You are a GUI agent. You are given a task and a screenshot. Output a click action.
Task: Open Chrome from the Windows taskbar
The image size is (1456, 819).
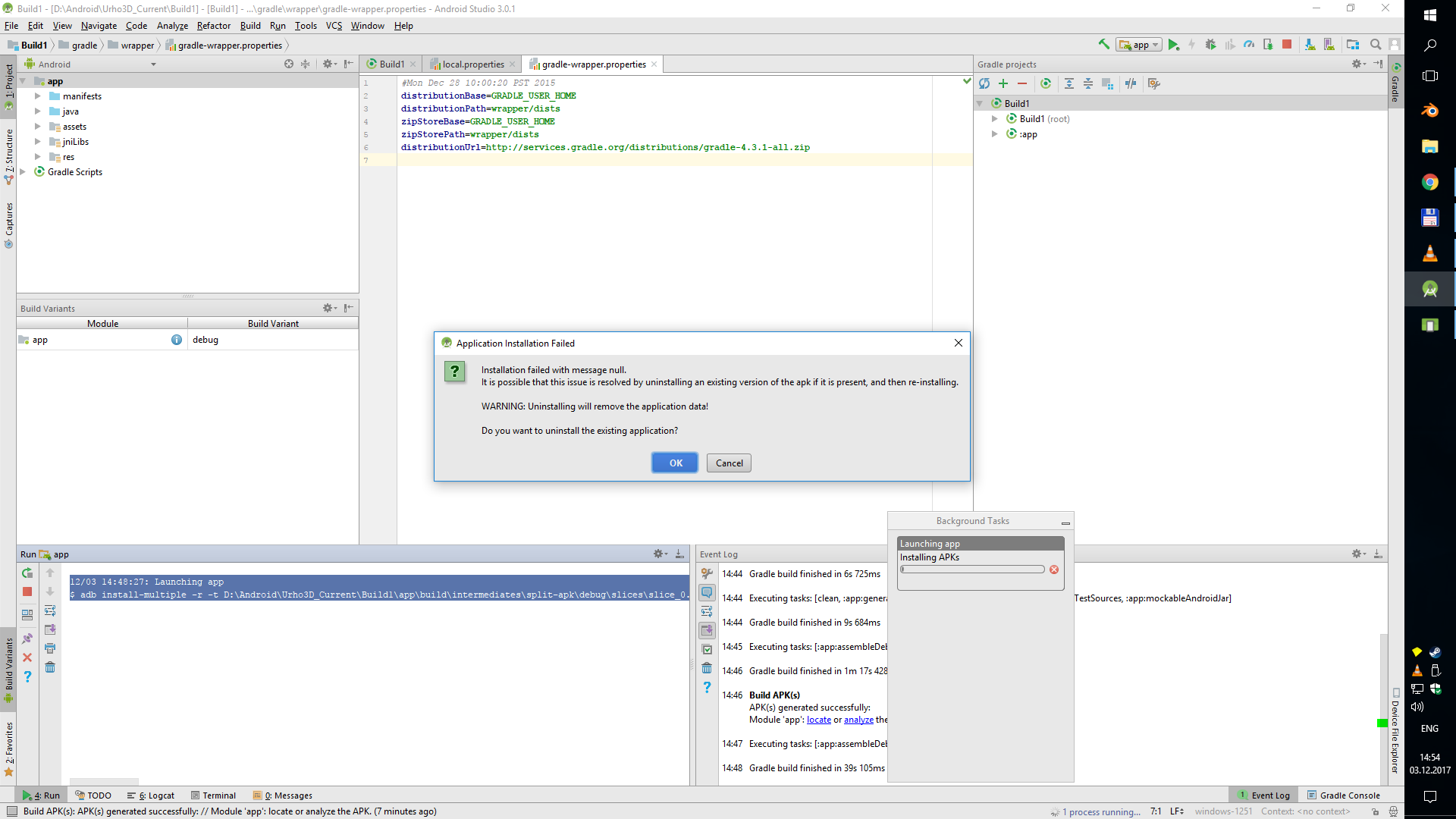pyautogui.click(x=1429, y=182)
